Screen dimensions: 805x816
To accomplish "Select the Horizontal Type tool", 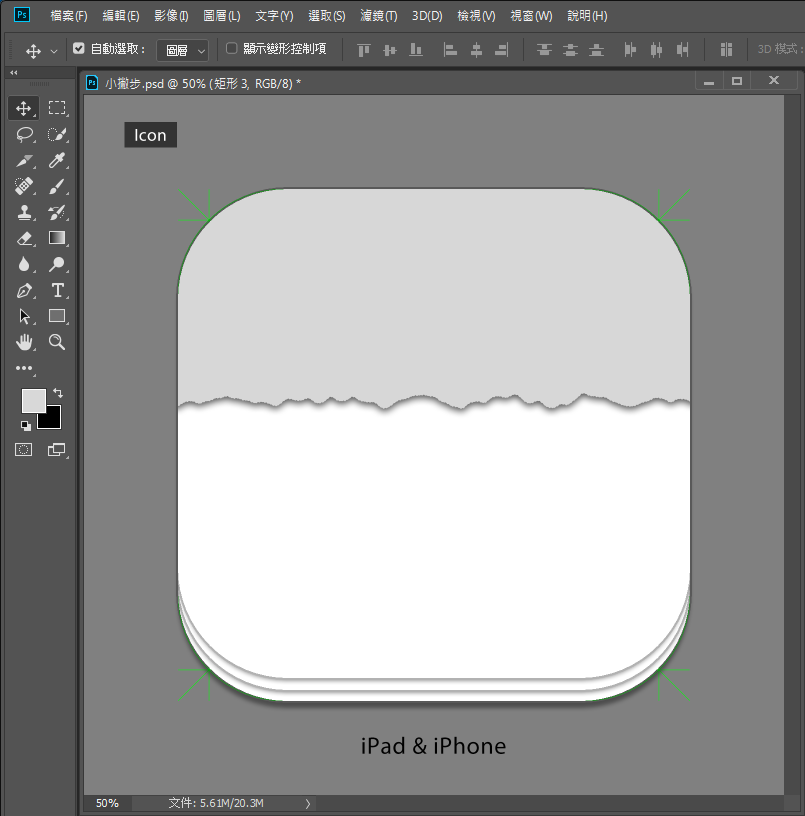I will pos(57,290).
